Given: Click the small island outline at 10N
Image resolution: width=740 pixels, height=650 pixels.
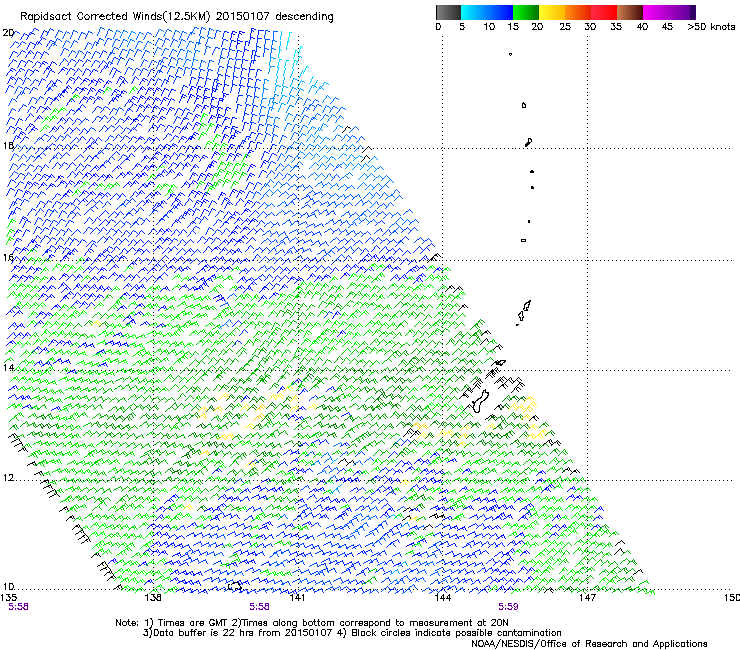Looking at the screenshot, I should pyautogui.click(x=235, y=586).
